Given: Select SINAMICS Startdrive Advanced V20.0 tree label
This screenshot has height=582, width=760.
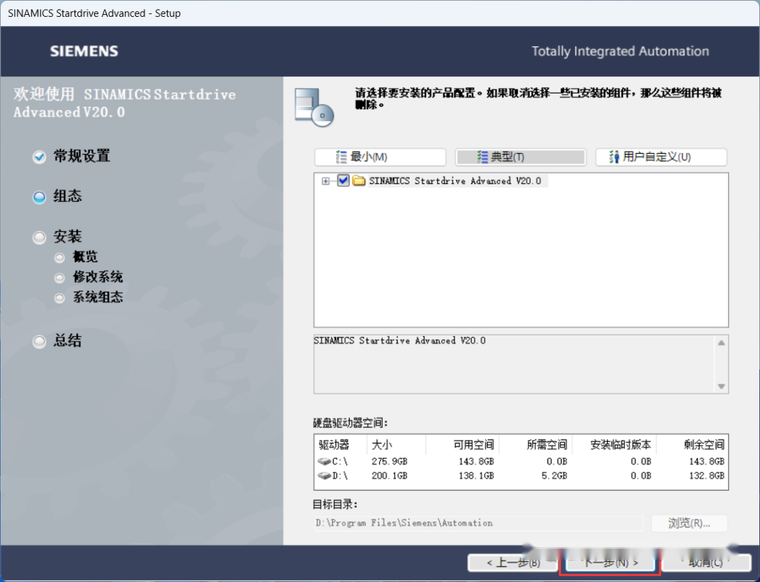Looking at the screenshot, I should (455, 181).
